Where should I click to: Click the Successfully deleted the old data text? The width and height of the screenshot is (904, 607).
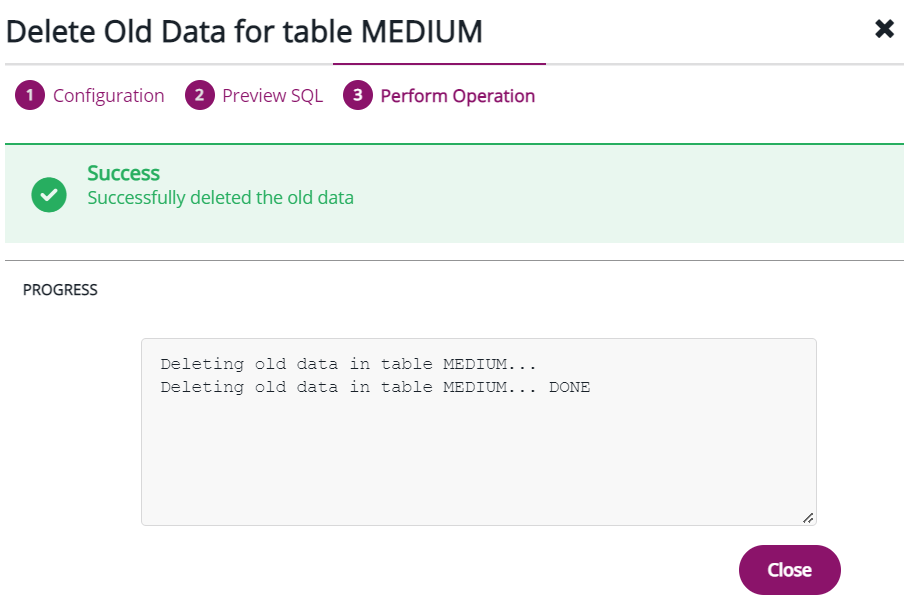point(220,198)
